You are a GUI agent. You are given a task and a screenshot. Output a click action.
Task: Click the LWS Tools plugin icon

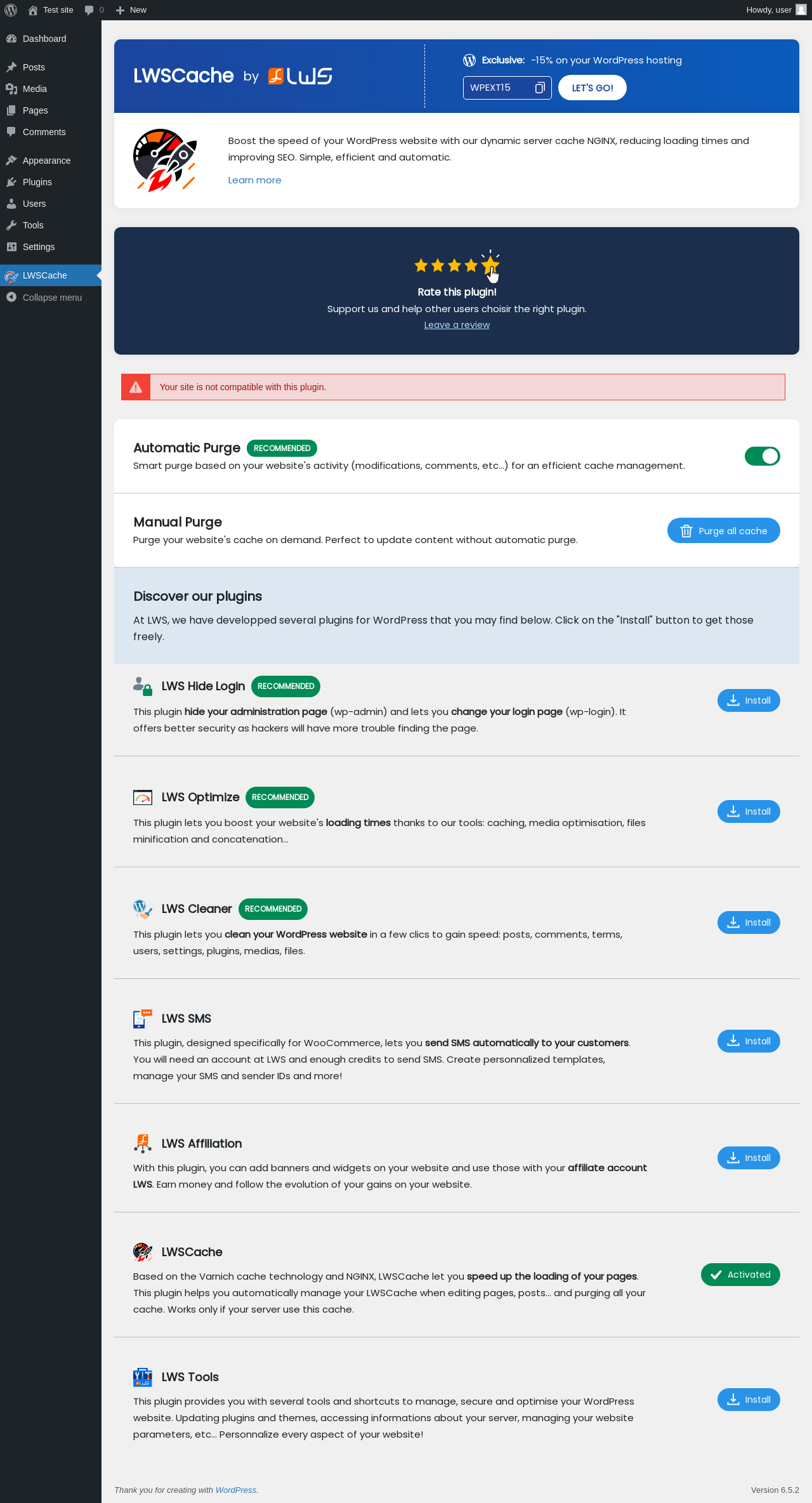[x=143, y=1377]
